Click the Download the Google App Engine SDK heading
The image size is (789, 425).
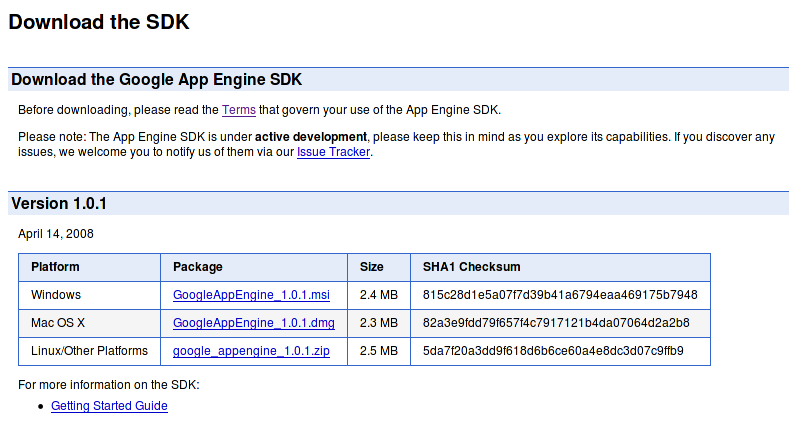click(156, 79)
